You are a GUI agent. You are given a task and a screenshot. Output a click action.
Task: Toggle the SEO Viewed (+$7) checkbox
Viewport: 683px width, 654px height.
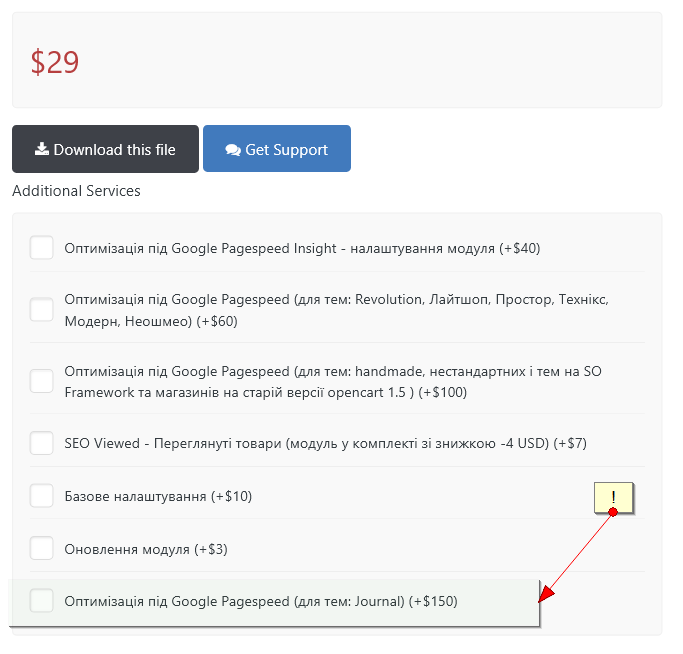click(42, 443)
